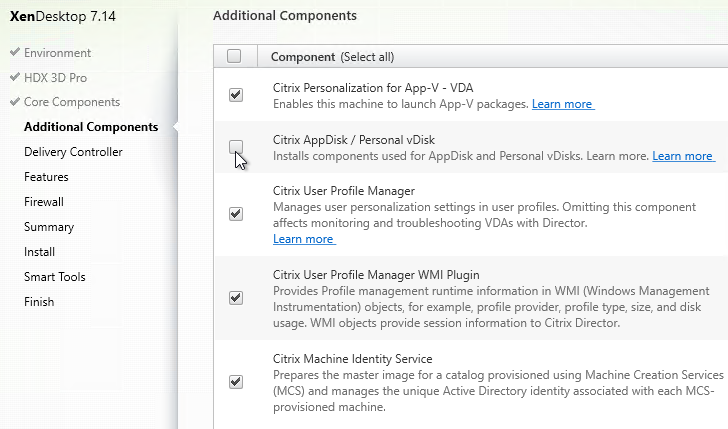The width and height of the screenshot is (728, 429).
Task: Open Learn more link for App-V packages
Action: pyautogui.click(x=563, y=104)
